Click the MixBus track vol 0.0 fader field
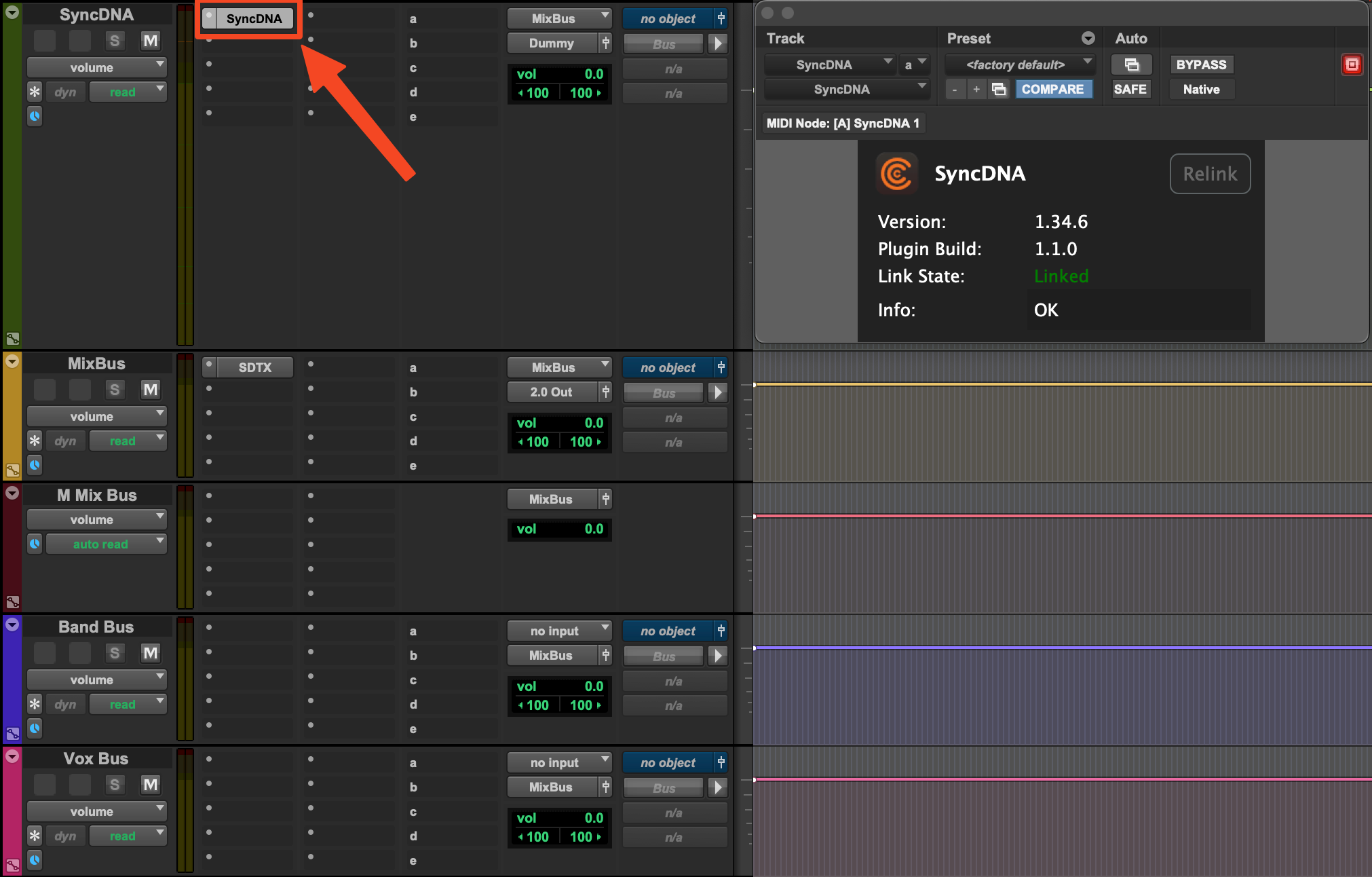This screenshot has width=1372, height=877. click(x=559, y=423)
